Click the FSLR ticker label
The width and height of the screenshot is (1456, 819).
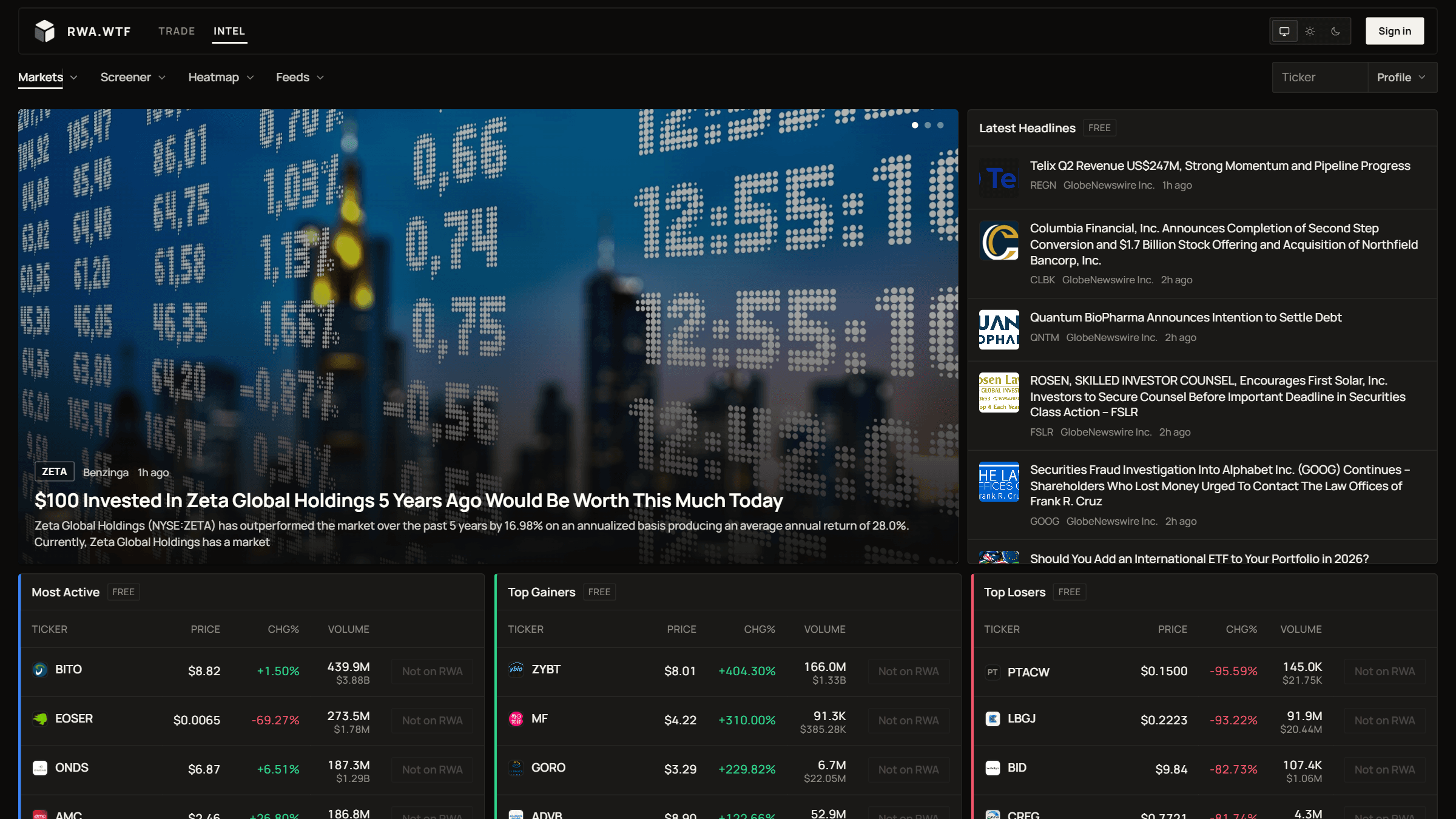tap(1041, 432)
